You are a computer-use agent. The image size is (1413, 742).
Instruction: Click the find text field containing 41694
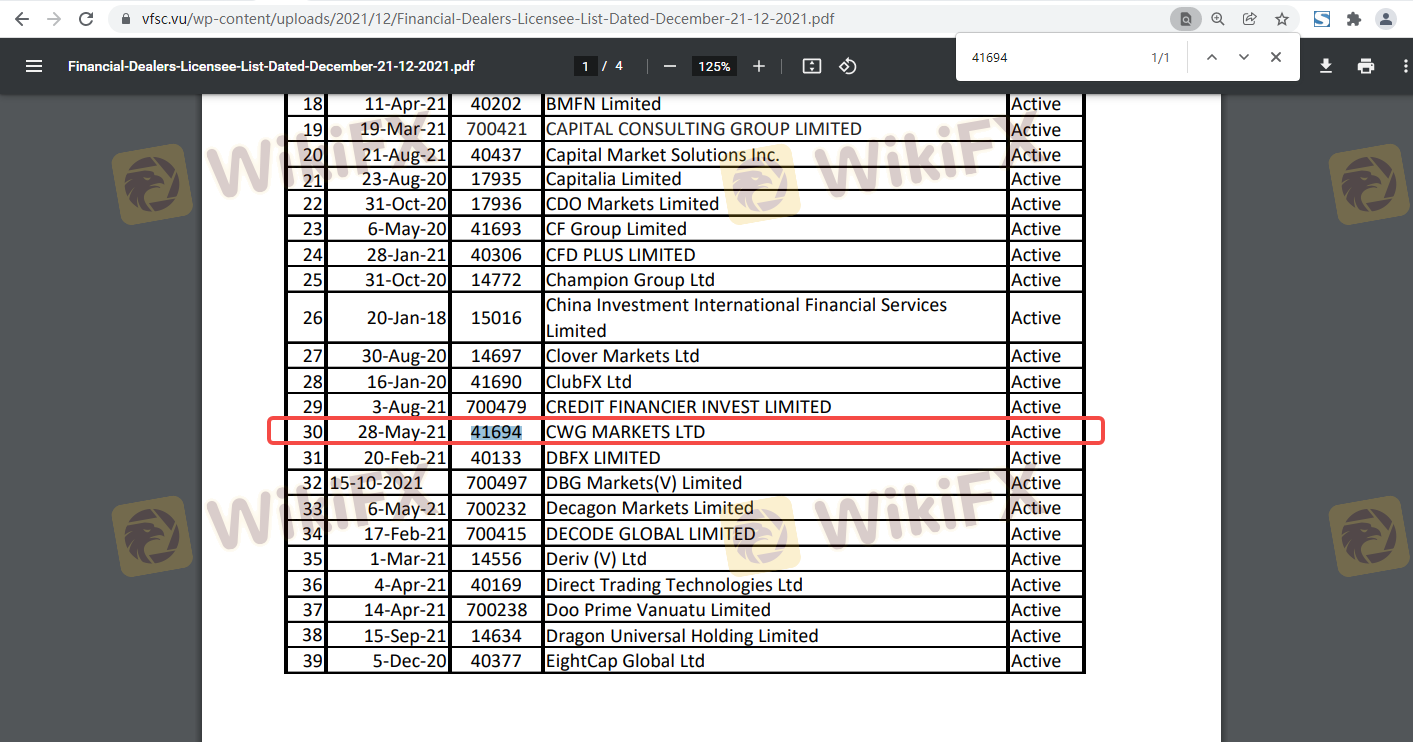tap(1050, 58)
